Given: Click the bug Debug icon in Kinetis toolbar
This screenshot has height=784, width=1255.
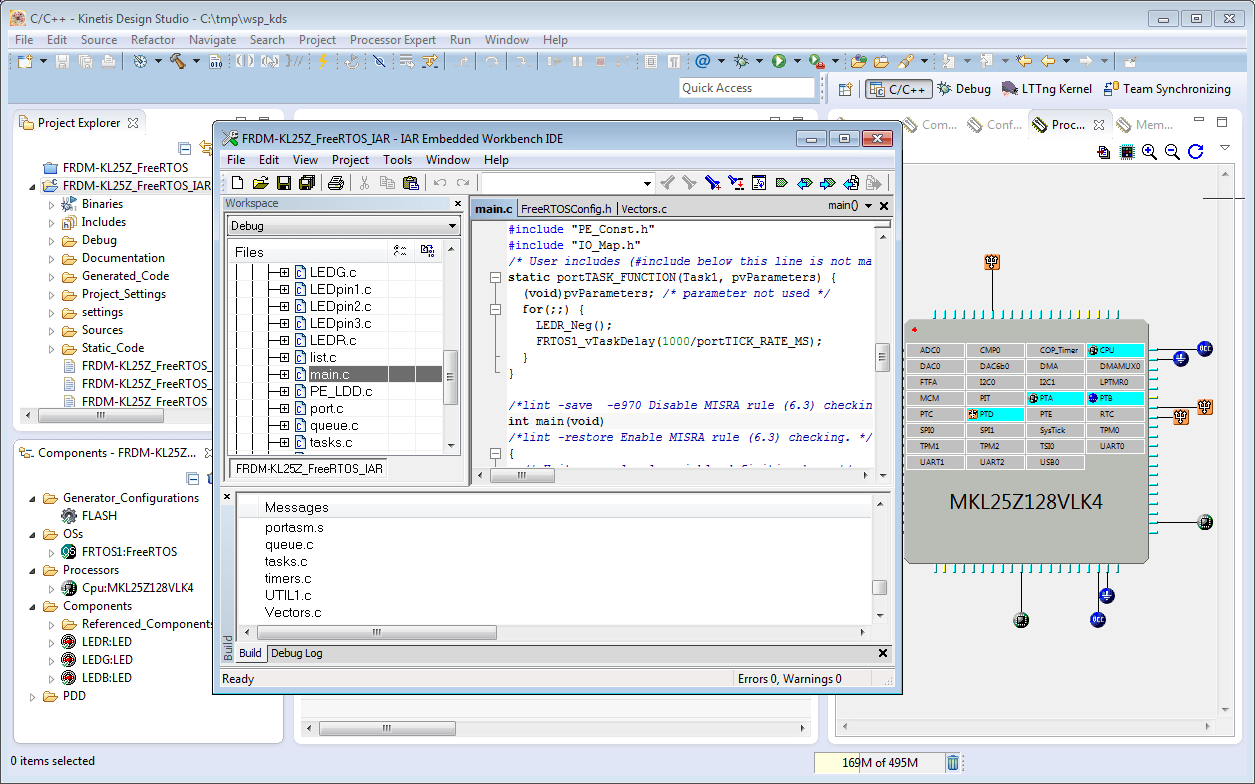Looking at the screenshot, I should point(741,62).
